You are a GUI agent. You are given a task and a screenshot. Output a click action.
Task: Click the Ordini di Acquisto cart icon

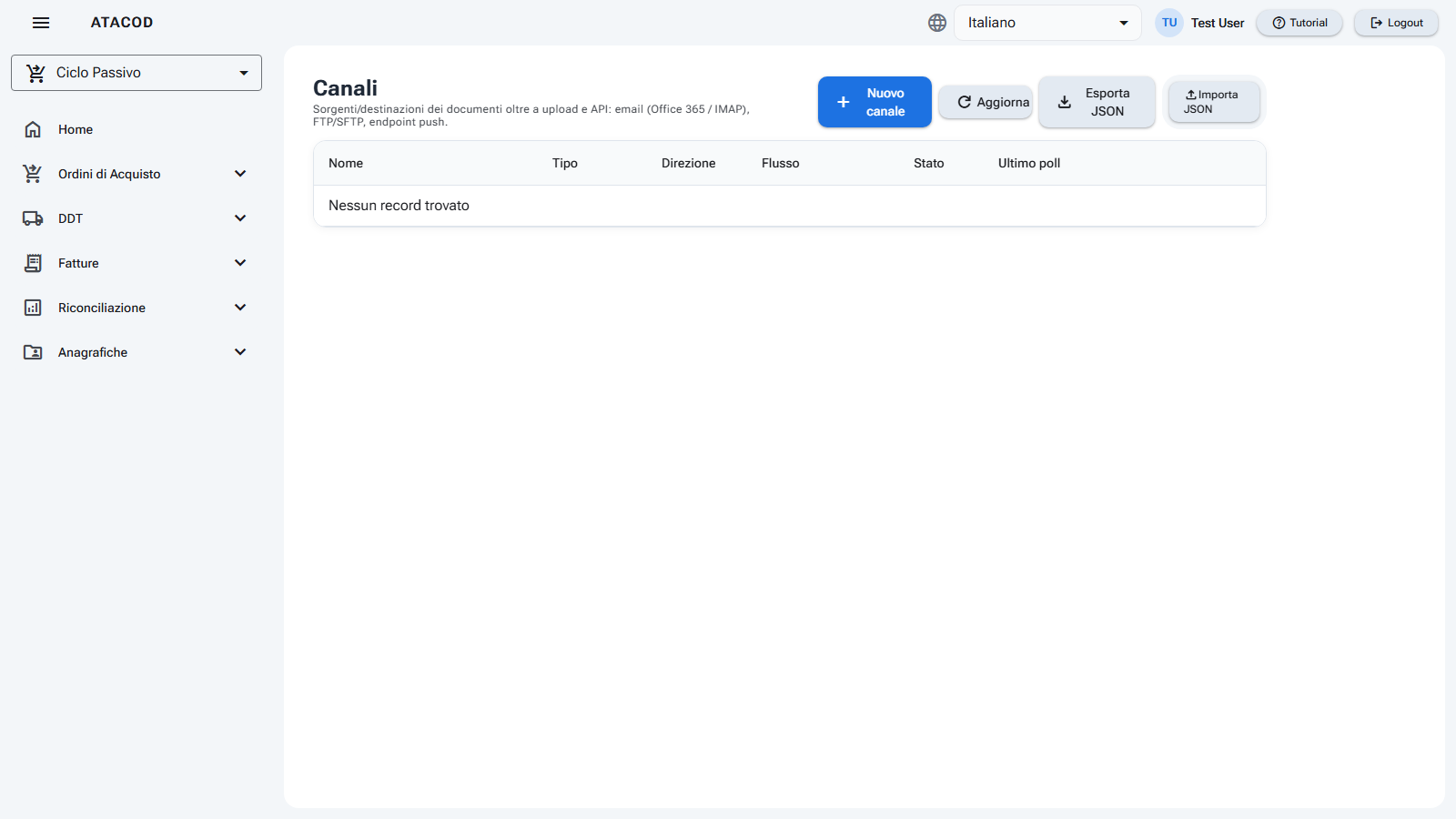[33, 174]
